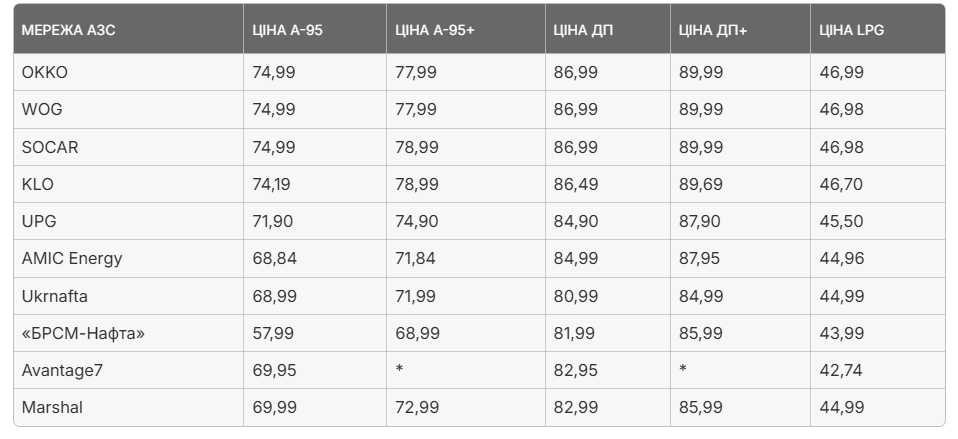Select the UPG row name
The height and width of the screenshot is (439, 958).
coord(39,221)
